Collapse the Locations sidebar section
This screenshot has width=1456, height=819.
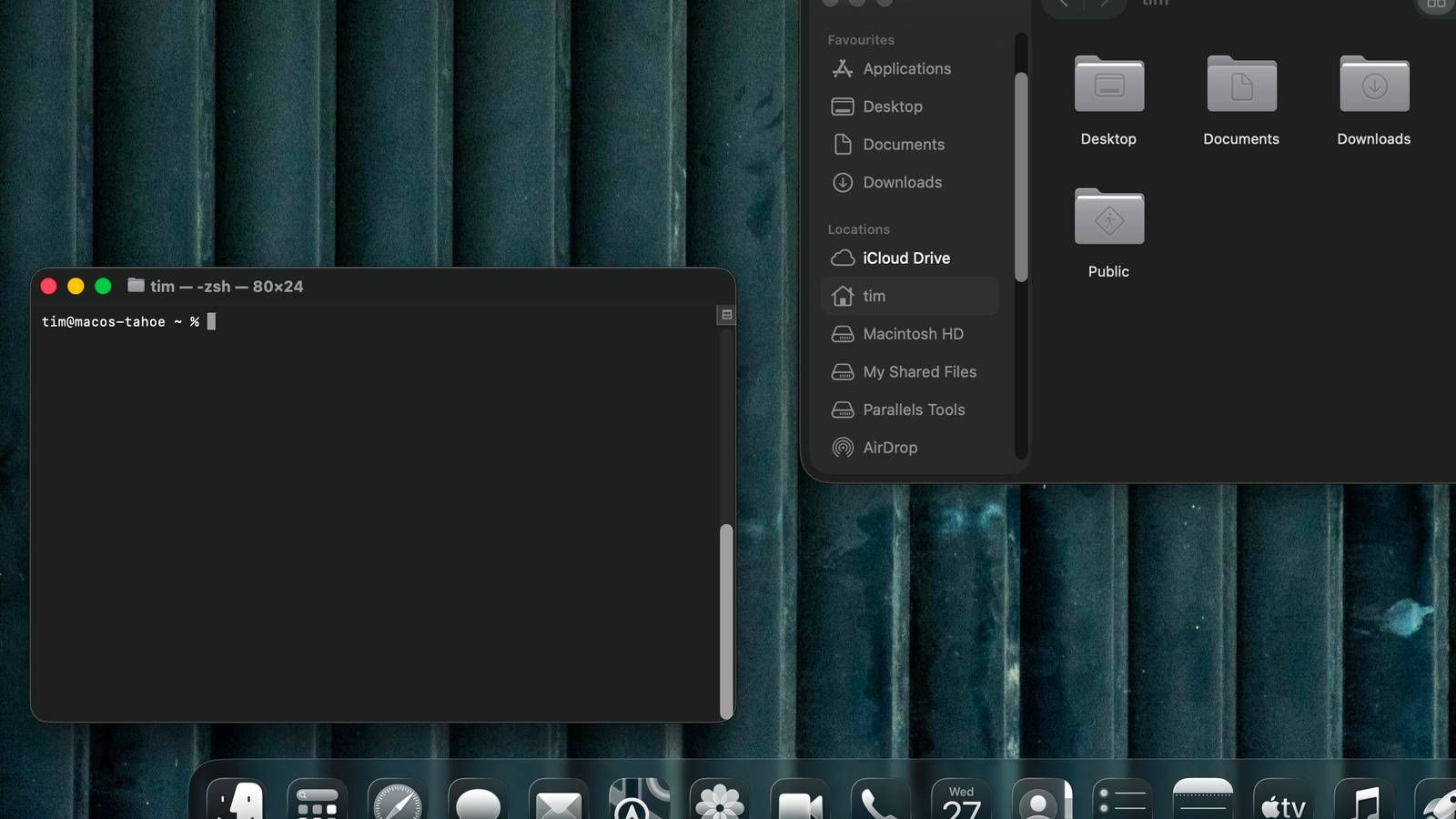pos(858,229)
